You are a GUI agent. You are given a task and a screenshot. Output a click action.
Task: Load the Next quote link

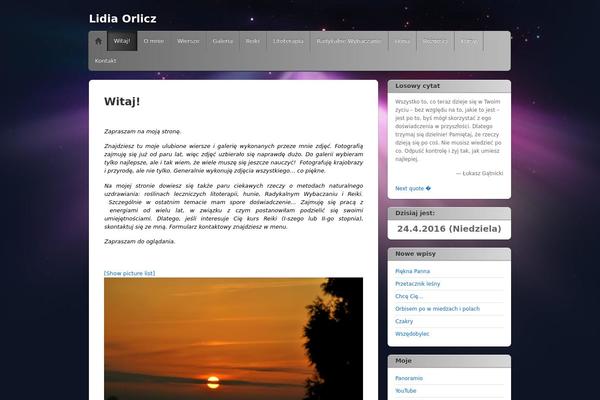point(413,188)
